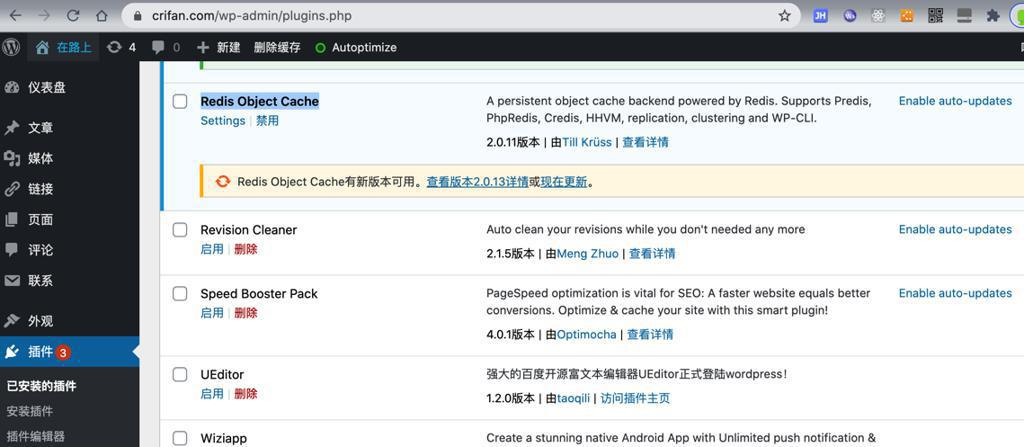Open the browser Extensions puzzle icon
Image resolution: width=1024 pixels, height=447 pixels.
point(993,16)
